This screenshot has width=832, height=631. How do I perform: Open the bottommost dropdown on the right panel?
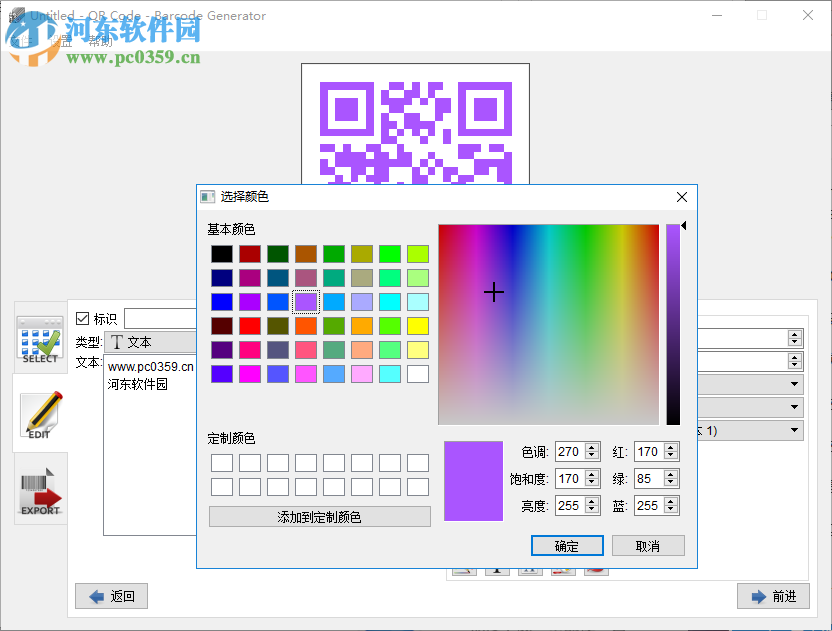793,430
